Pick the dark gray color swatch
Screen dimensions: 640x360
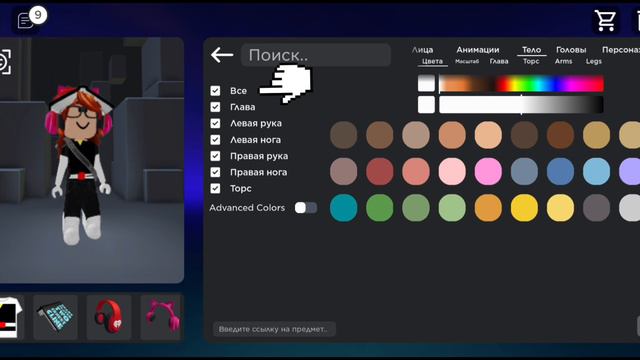[x=596, y=208]
